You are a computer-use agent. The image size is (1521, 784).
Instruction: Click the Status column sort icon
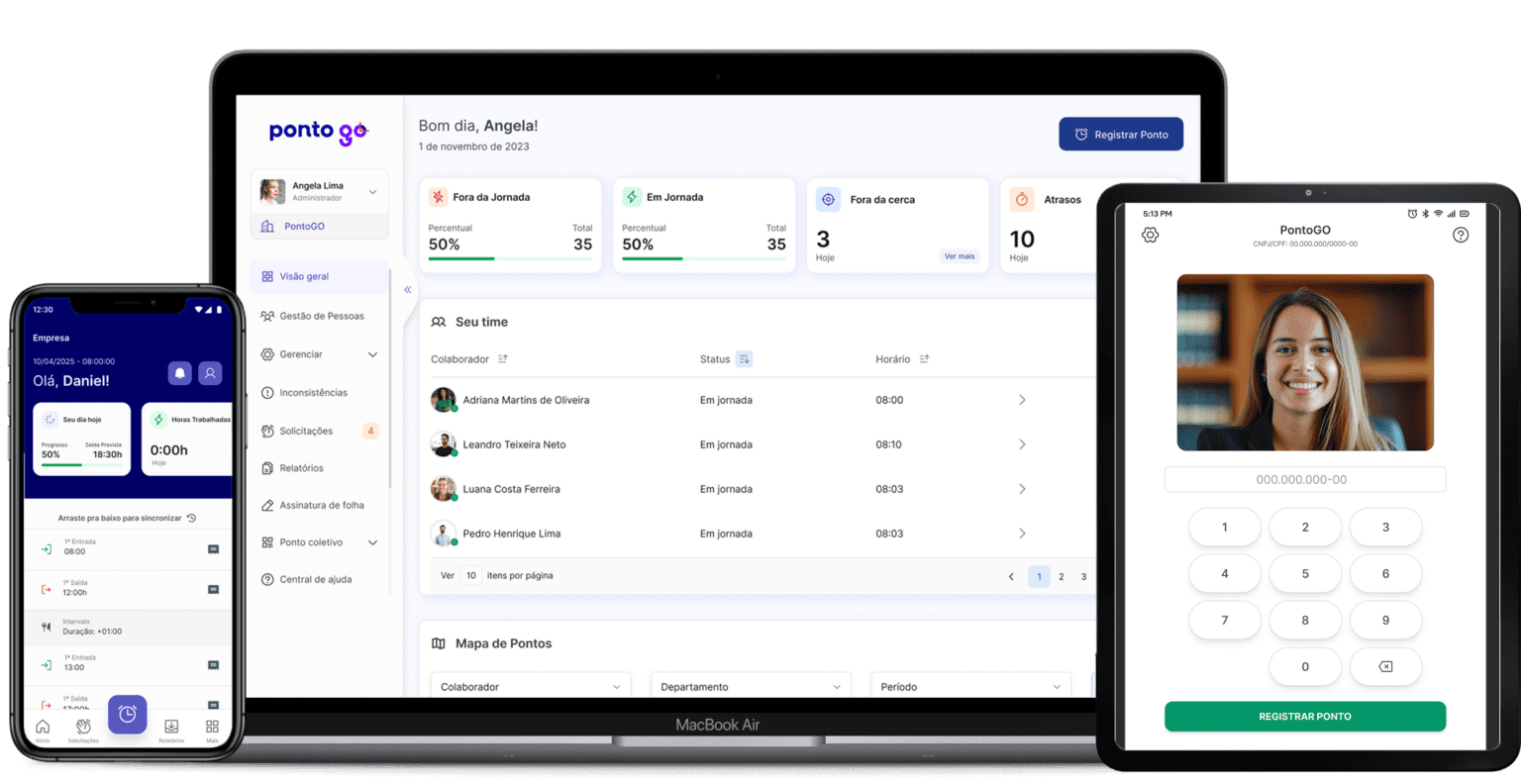[x=744, y=359]
